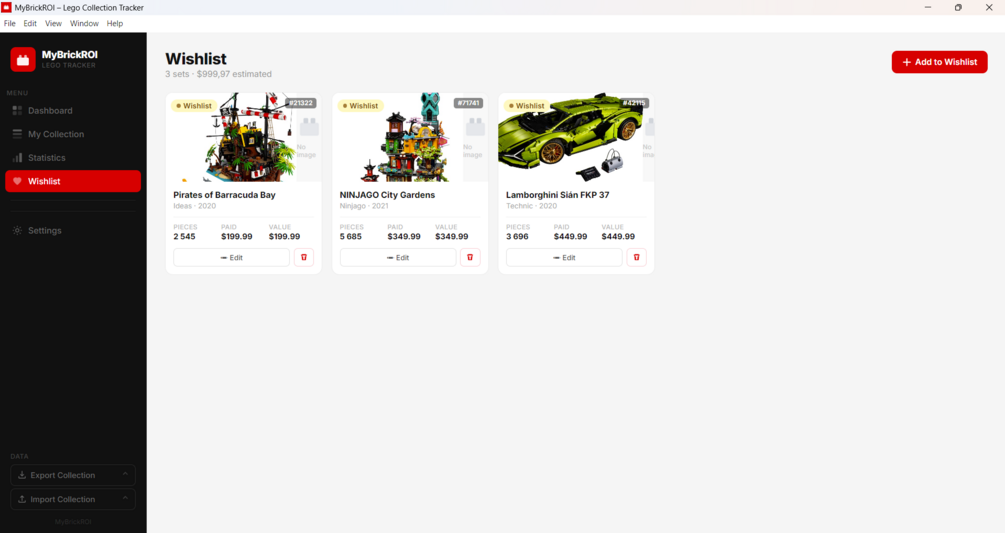The width and height of the screenshot is (1005, 533).
Task: Click the #21322 set number badge
Action: pyautogui.click(x=301, y=103)
